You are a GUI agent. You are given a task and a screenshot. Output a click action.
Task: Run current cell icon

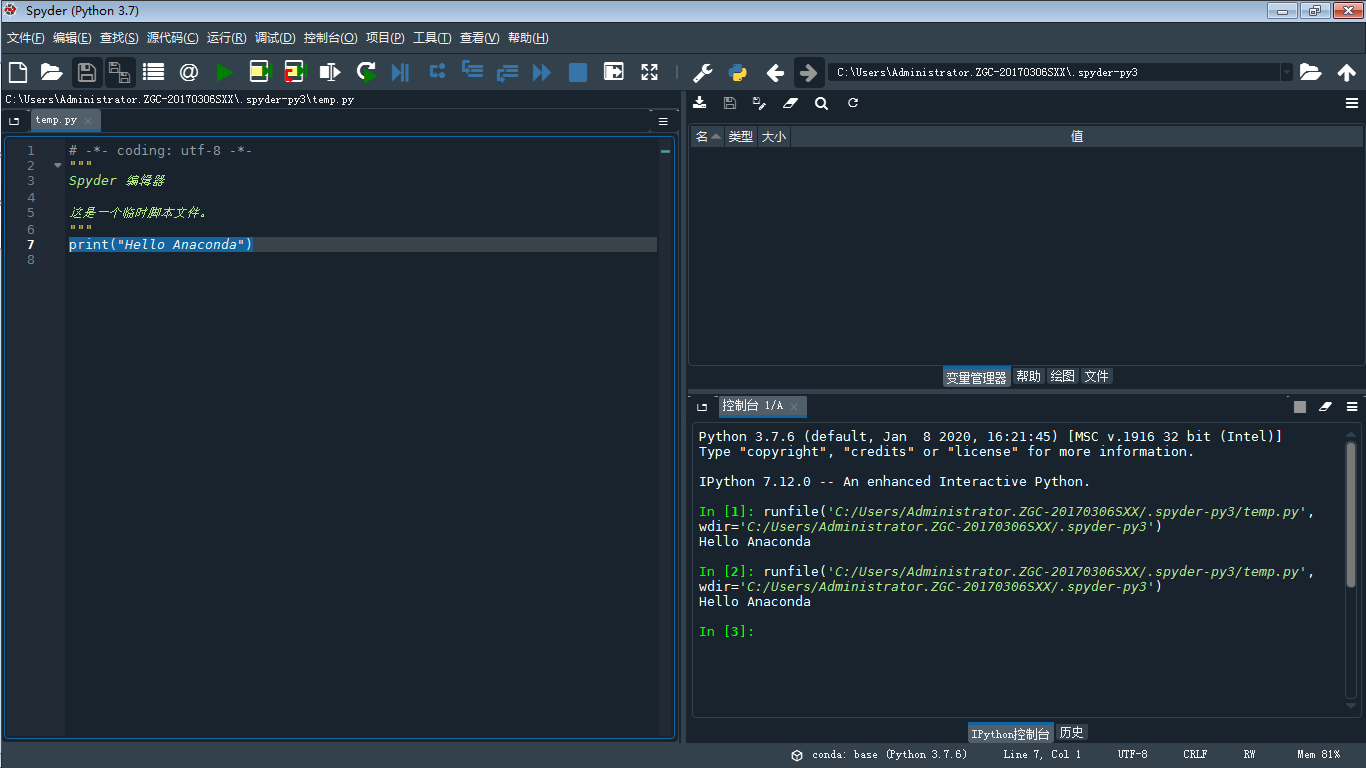point(260,72)
